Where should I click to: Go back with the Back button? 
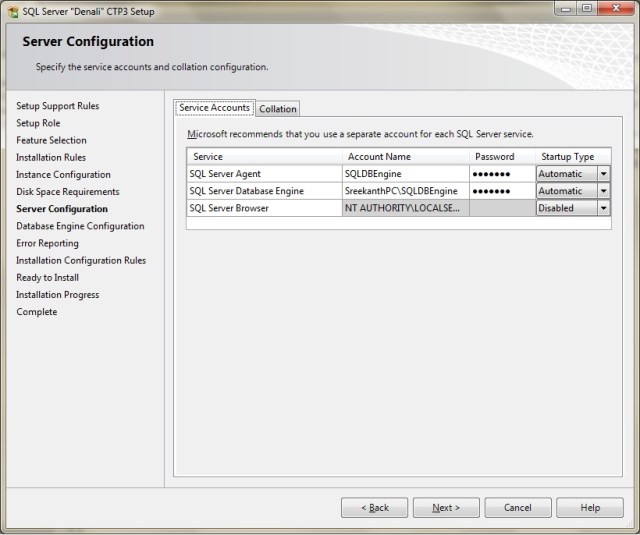tap(374, 508)
